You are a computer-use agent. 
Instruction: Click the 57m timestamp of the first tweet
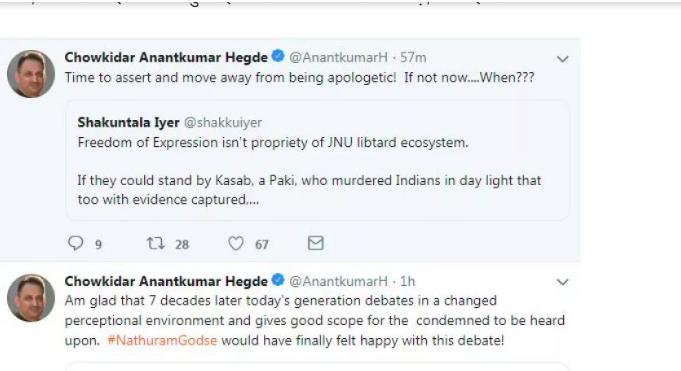click(x=413, y=57)
